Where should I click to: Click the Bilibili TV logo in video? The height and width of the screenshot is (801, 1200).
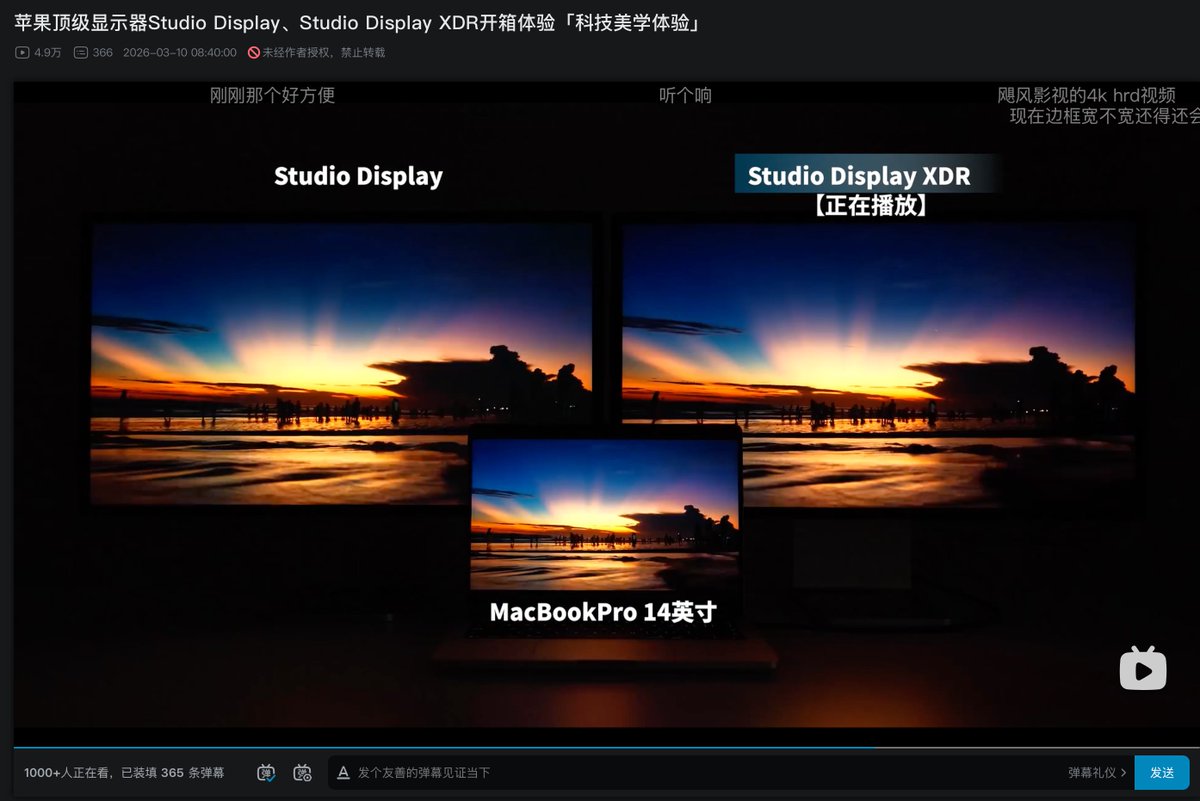(1143, 668)
